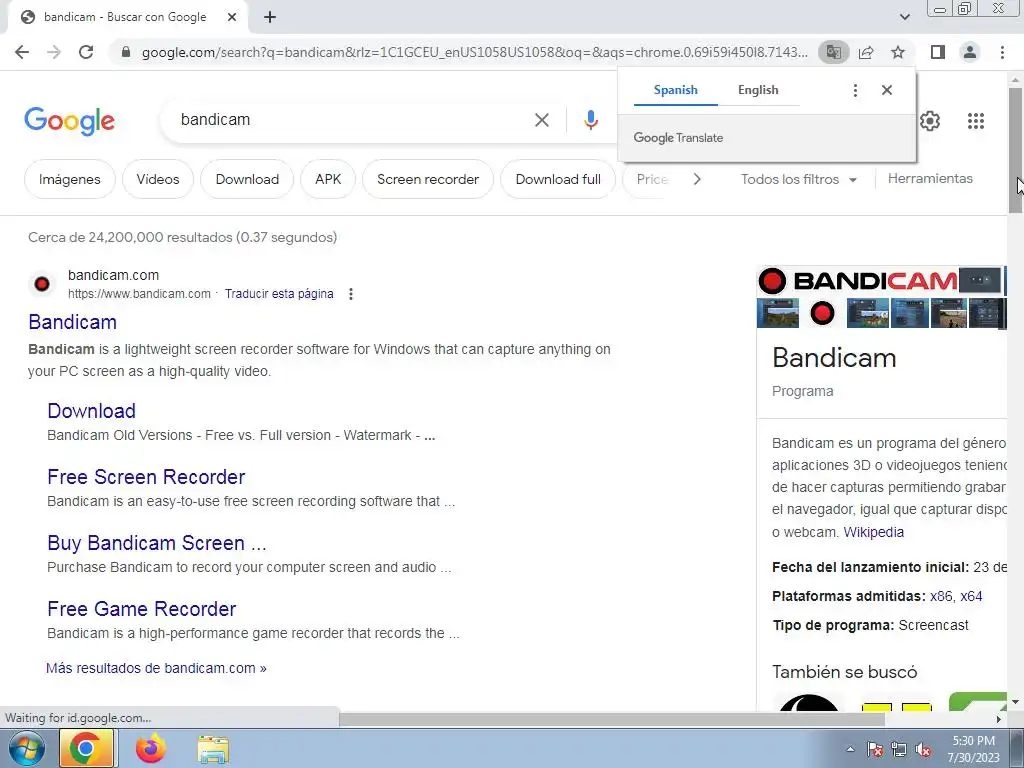Open the taskbar clock showing 5:30 PM

coord(973,749)
